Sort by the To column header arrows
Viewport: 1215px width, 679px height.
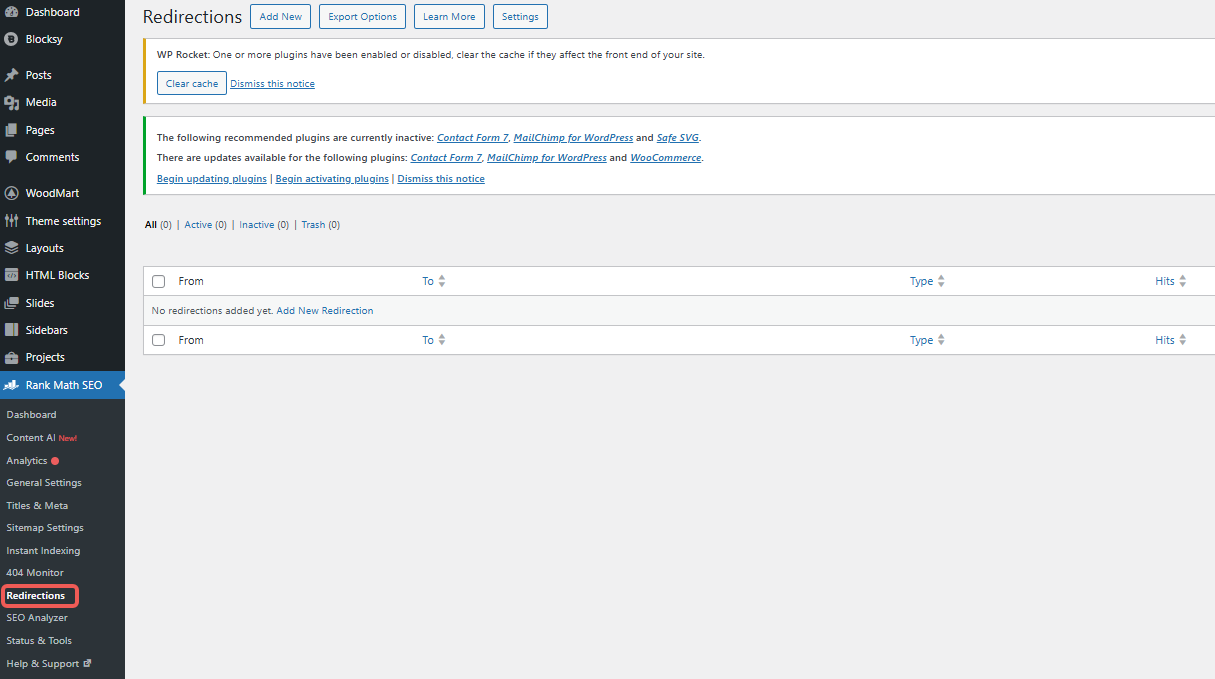[x=441, y=282]
